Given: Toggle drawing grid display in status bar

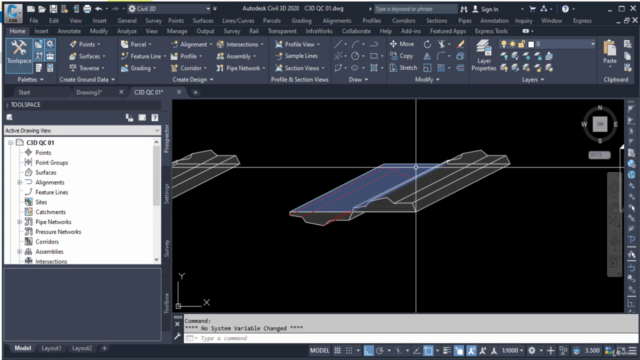Looking at the screenshot, I should pos(337,350).
